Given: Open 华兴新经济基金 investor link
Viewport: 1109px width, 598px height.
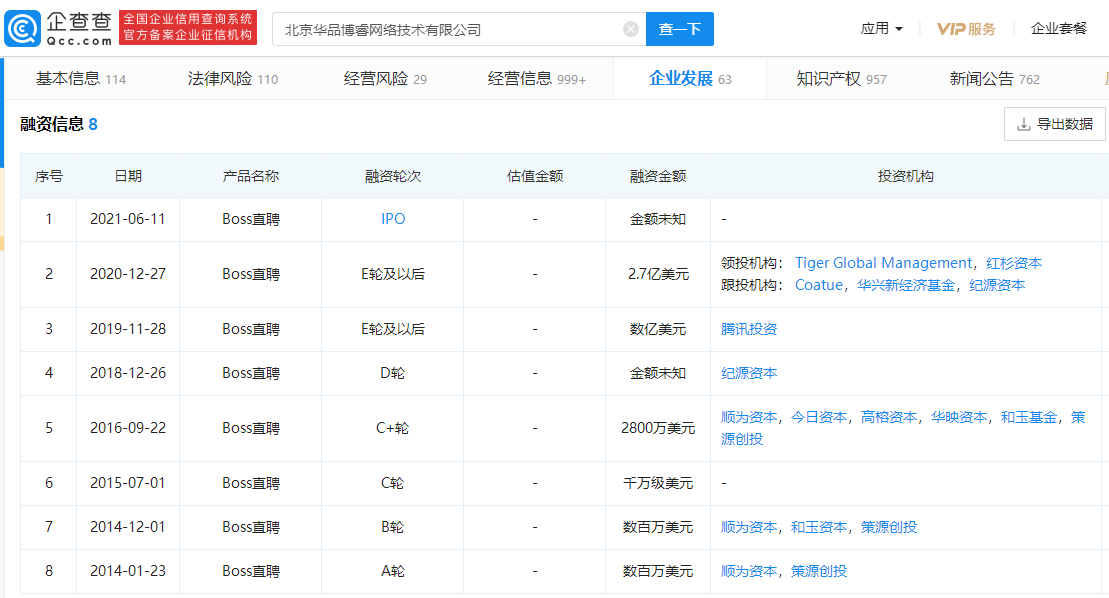Looking at the screenshot, I should tap(906, 285).
